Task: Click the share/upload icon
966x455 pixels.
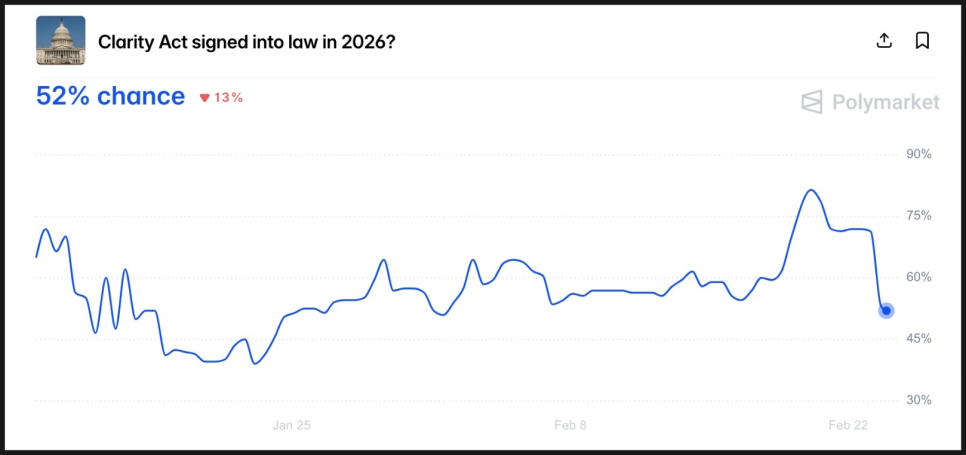Action: point(883,41)
